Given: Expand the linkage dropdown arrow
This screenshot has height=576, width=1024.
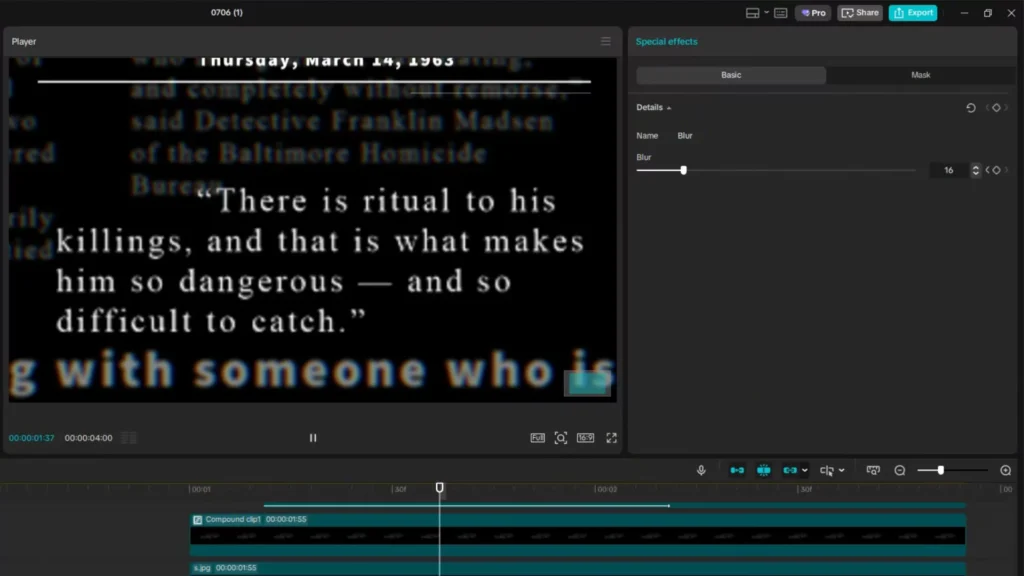Looking at the screenshot, I should (x=805, y=470).
